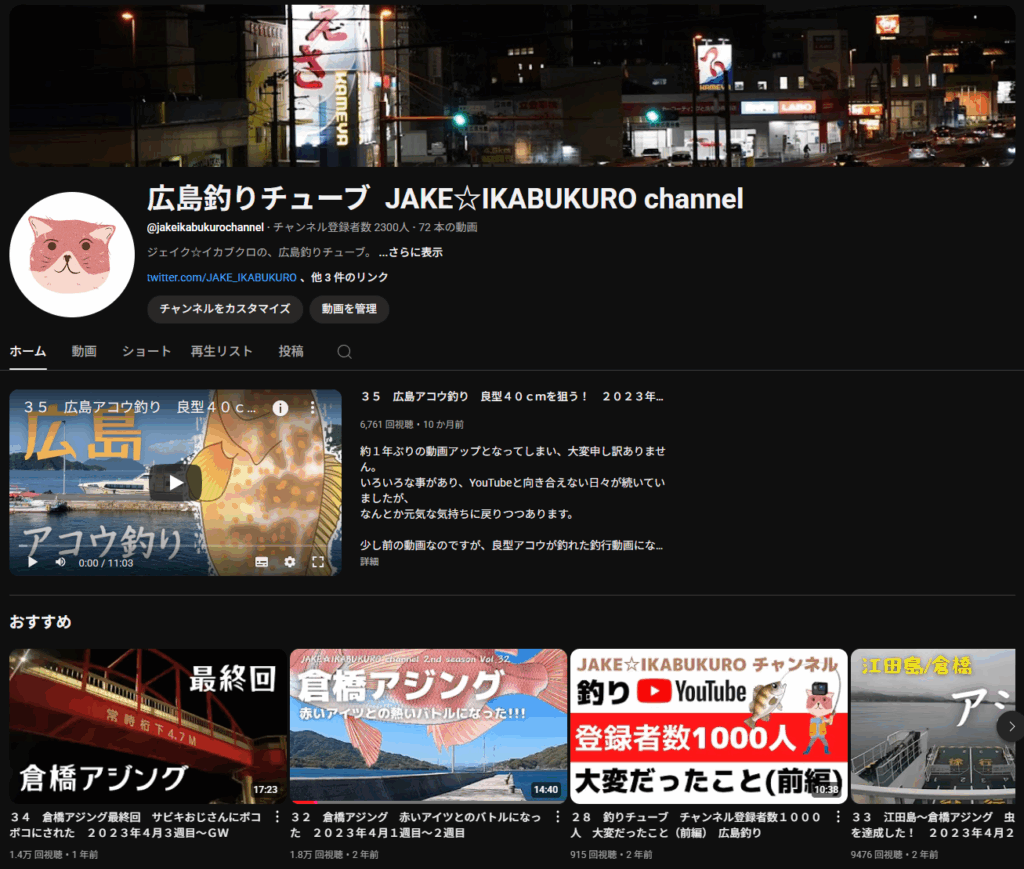This screenshot has height=869, width=1024.
Task: Switch to the 投稿 tab
Action: click(291, 351)
